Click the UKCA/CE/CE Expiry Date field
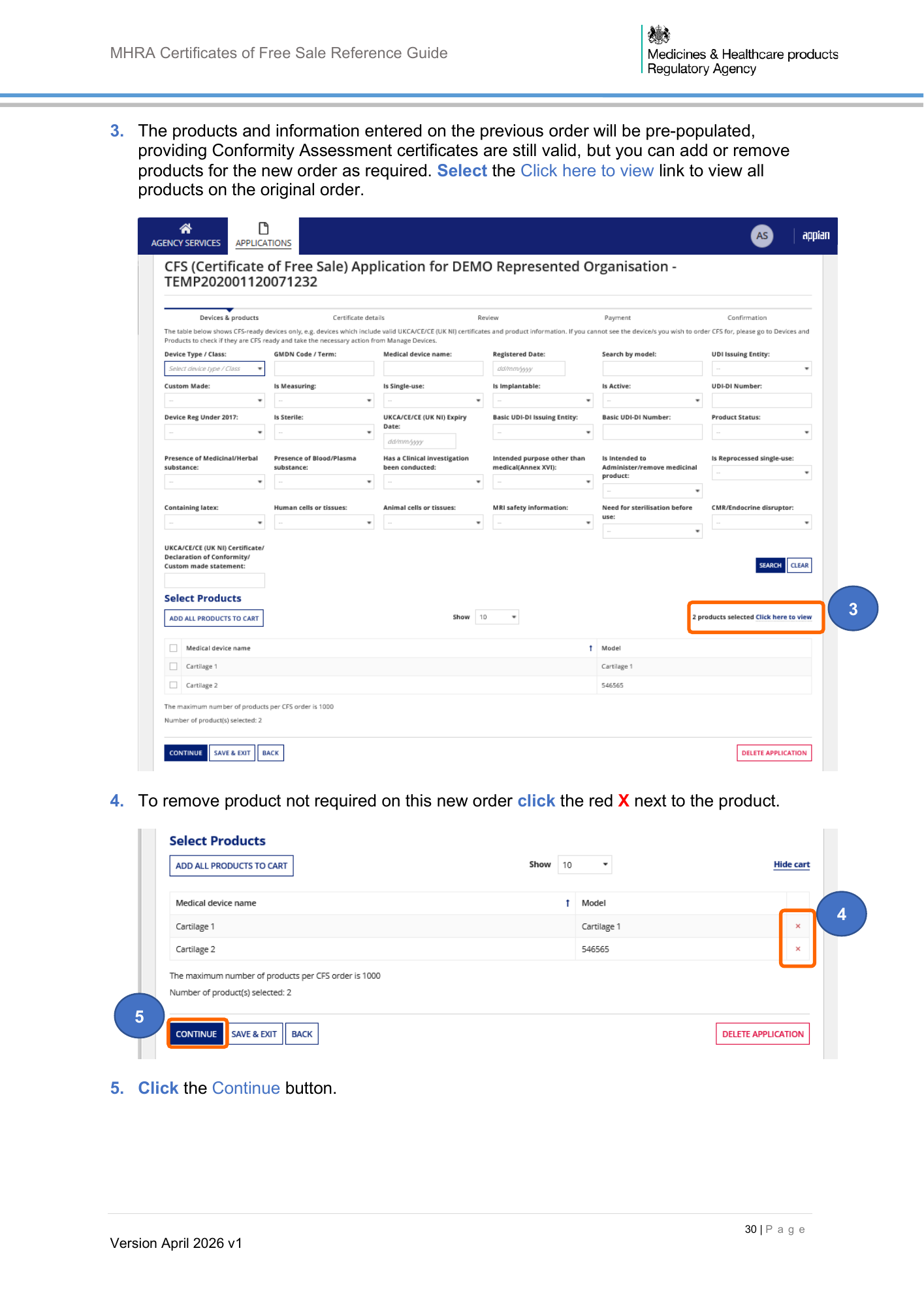This screenshot has width=924, height=1306. tap(419, 441)
